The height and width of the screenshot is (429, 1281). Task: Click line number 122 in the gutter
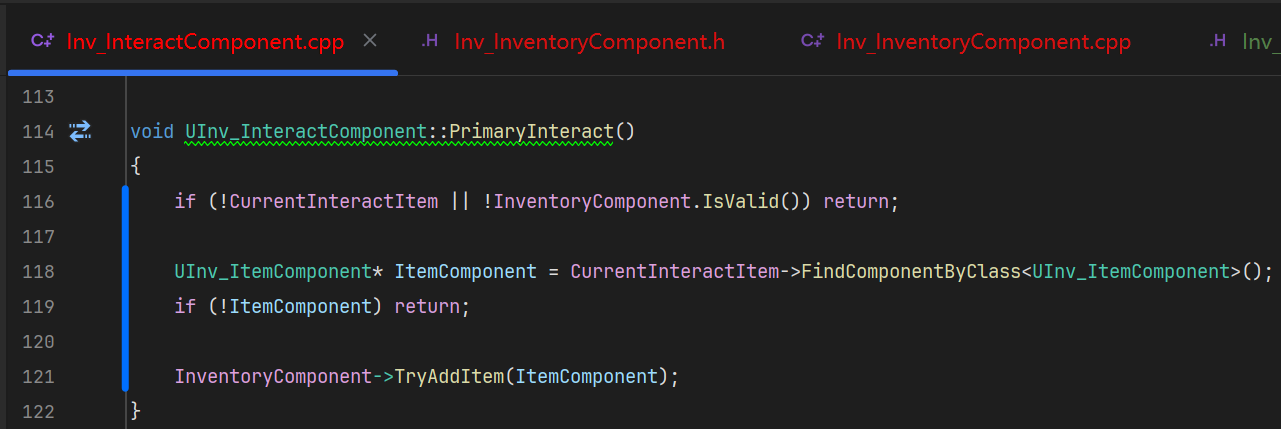(37, 411)
